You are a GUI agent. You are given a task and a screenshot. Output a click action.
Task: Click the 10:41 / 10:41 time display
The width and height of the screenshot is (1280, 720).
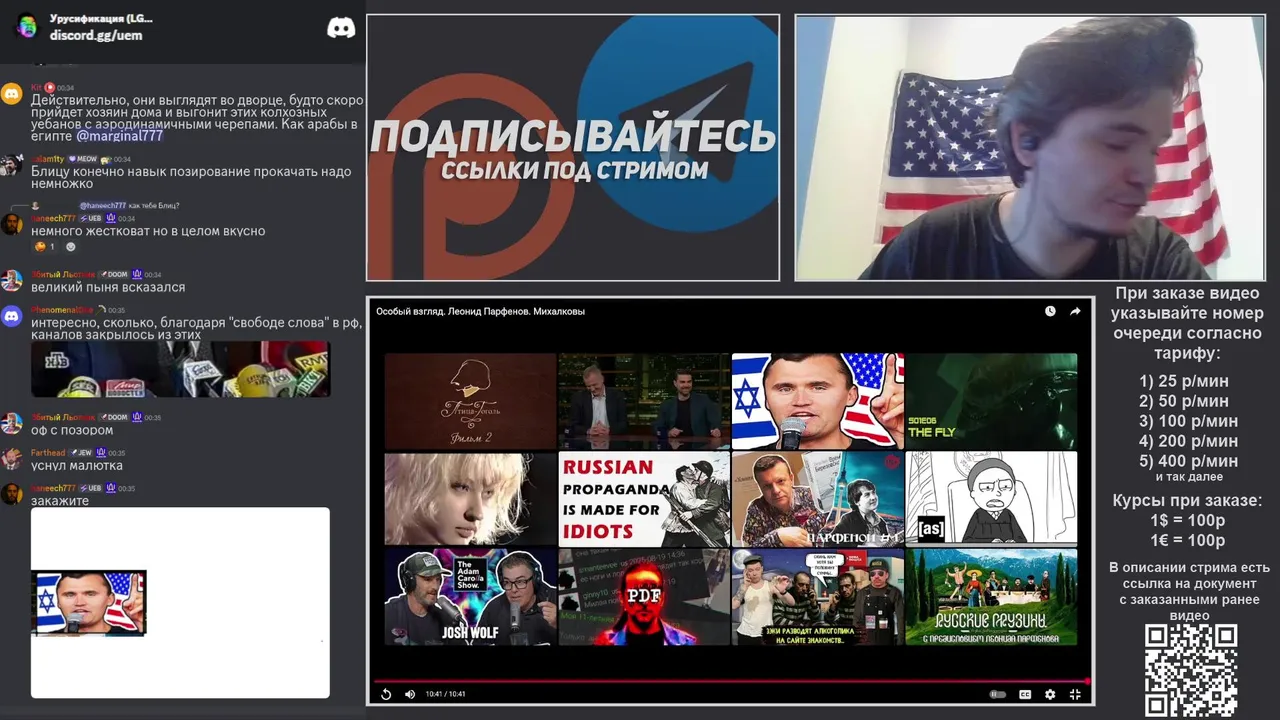[x=445, y=694]
